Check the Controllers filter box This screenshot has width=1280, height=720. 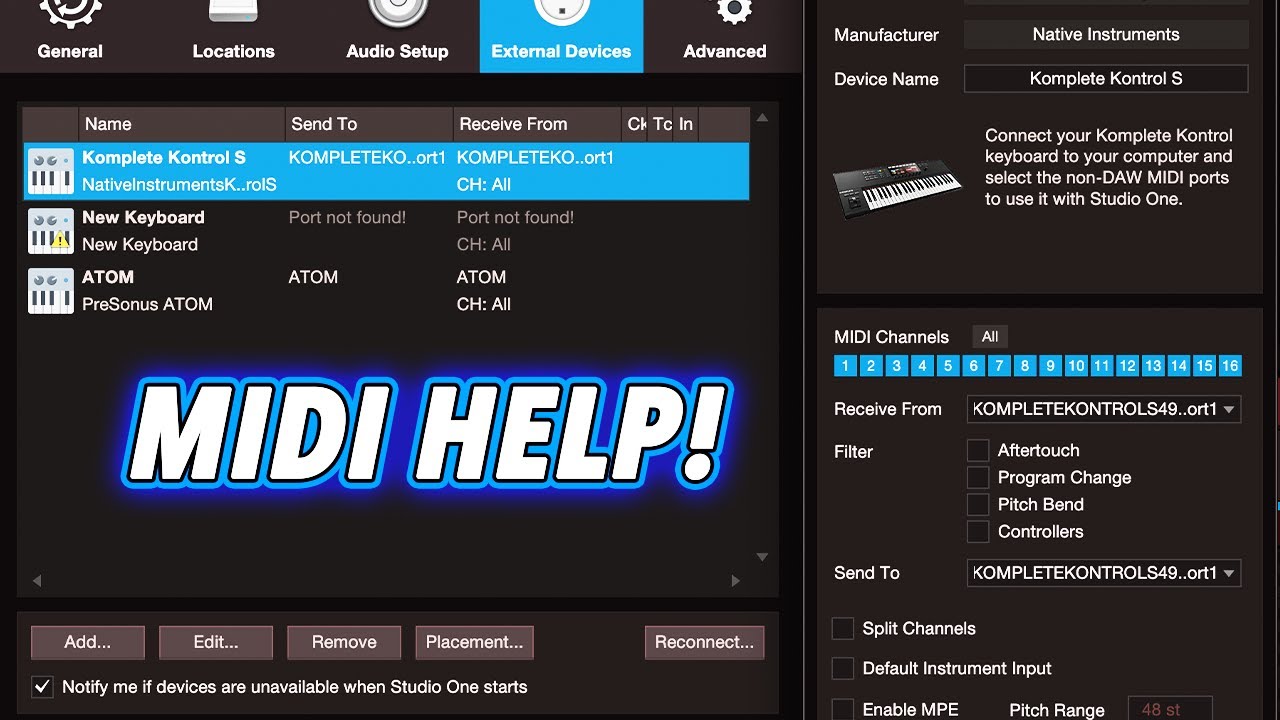pos(978,531)
